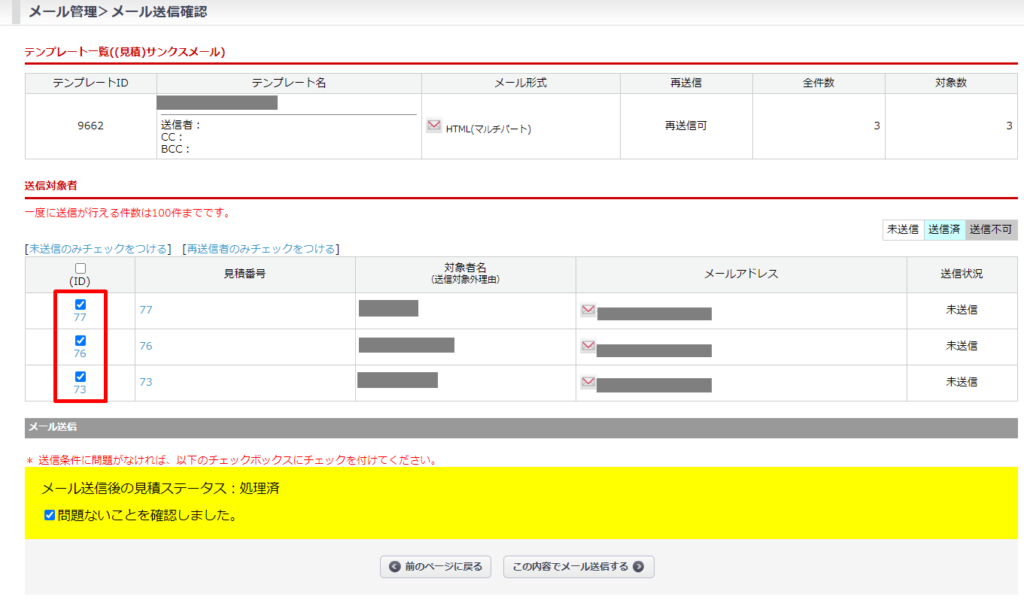Screen dimensions: 1024x606
Task: Click the mail icon beside HTML(マルチパート)
Action: (x=434, y=125)
